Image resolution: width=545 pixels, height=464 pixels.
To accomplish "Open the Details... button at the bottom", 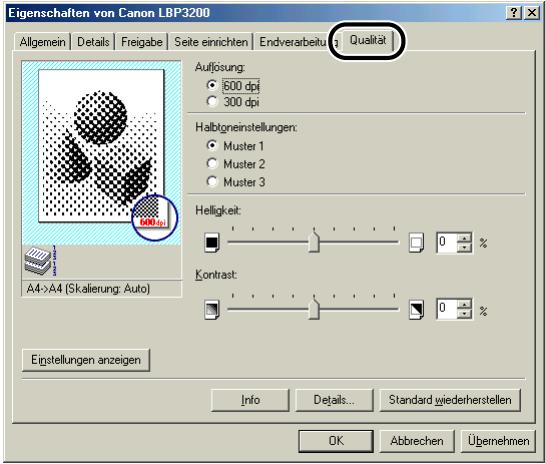I will pos(334,400).
